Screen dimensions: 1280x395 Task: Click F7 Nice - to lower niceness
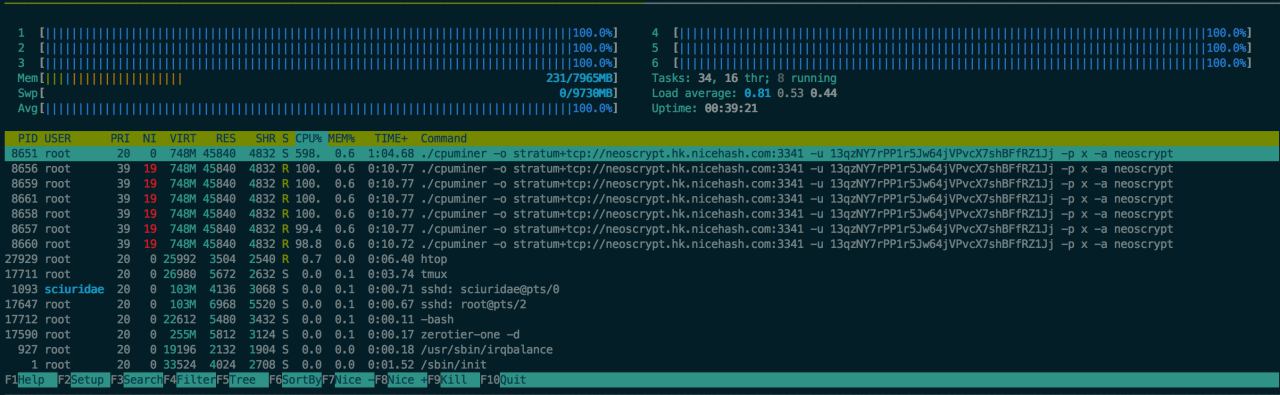click(348, 380)
